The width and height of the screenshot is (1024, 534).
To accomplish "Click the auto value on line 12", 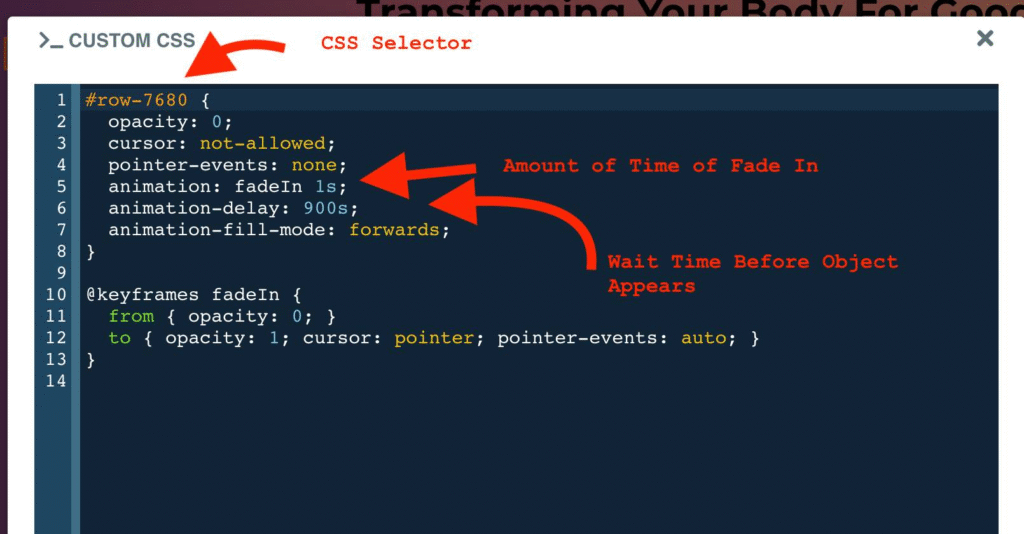I will (703, 338).
